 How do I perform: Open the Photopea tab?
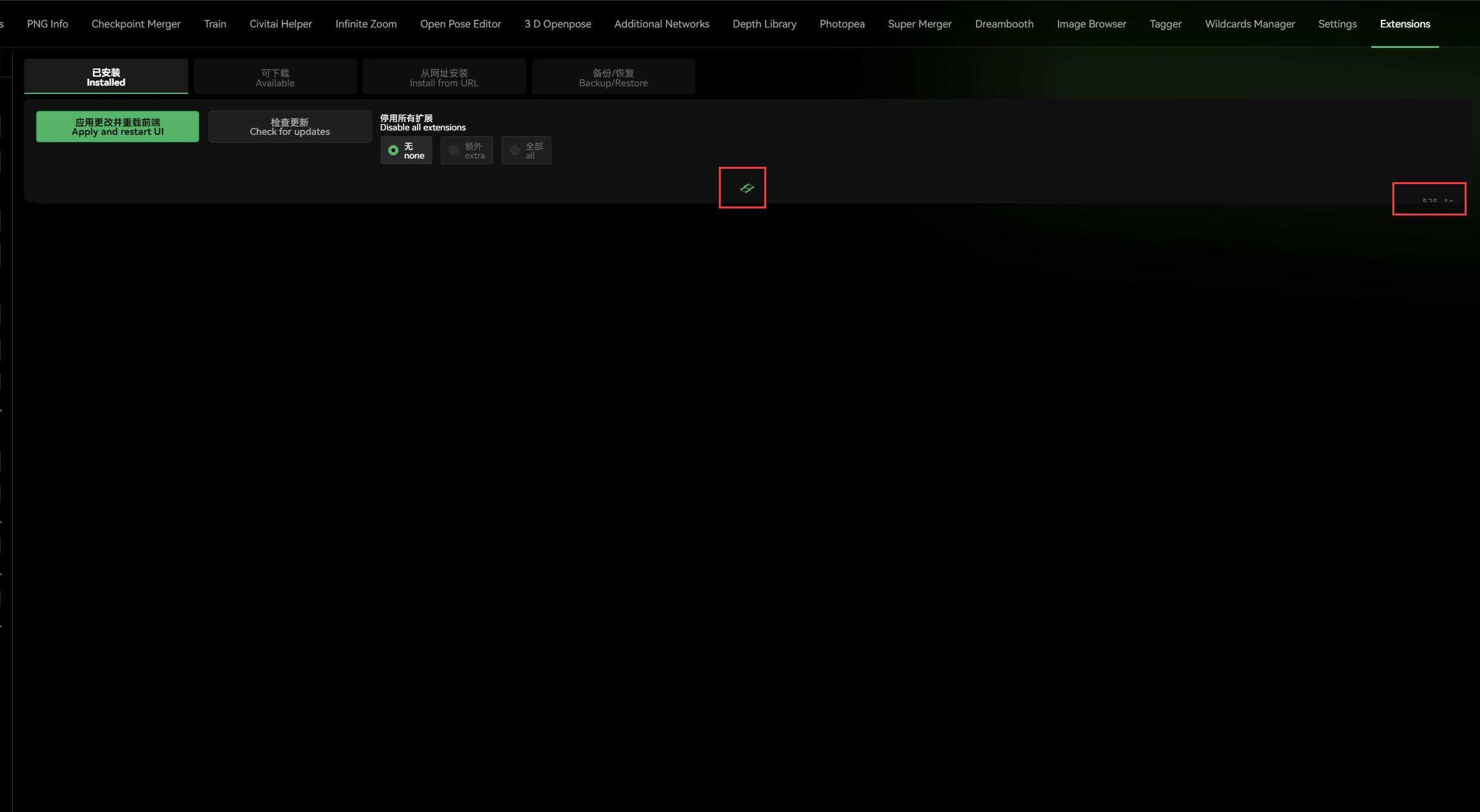click(x=842, y=24)
